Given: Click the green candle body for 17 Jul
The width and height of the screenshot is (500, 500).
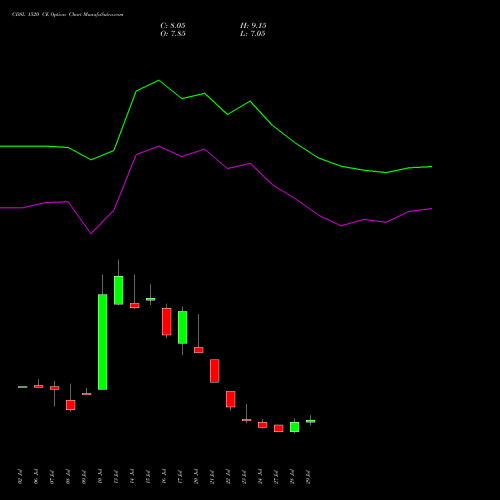Looking at the screenshot, I should point(183,327).
